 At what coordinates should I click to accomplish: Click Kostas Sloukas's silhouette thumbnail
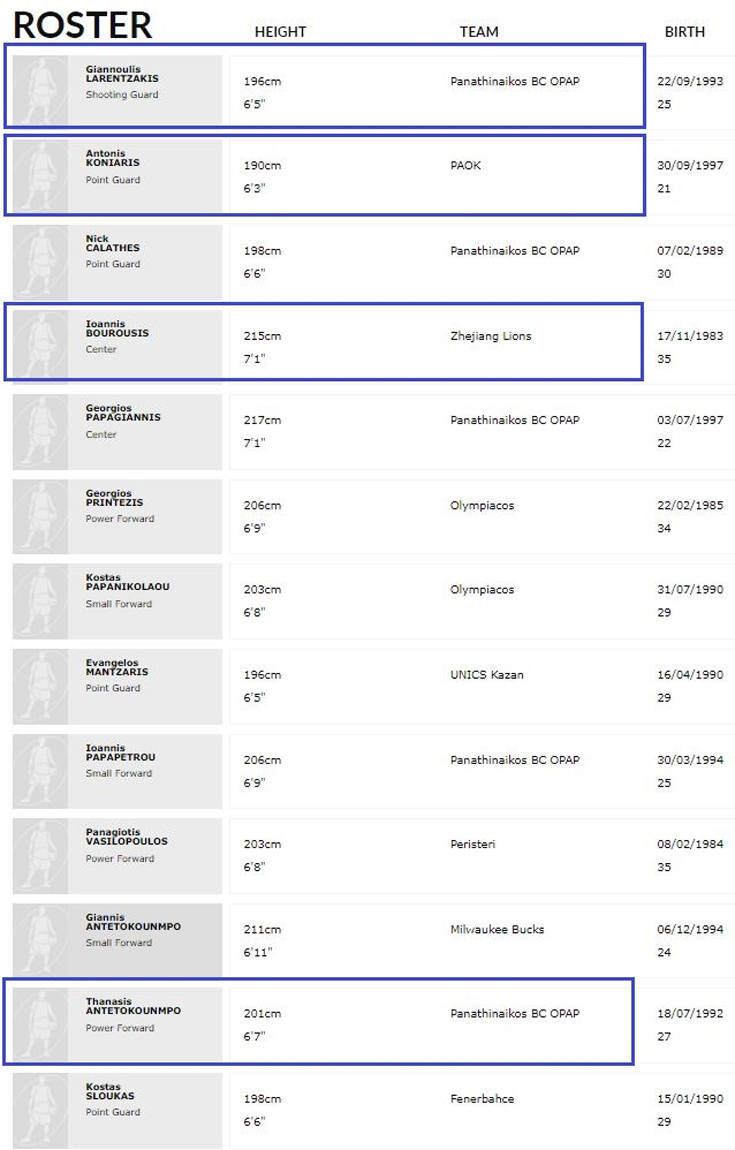[x=40, y=1110]
